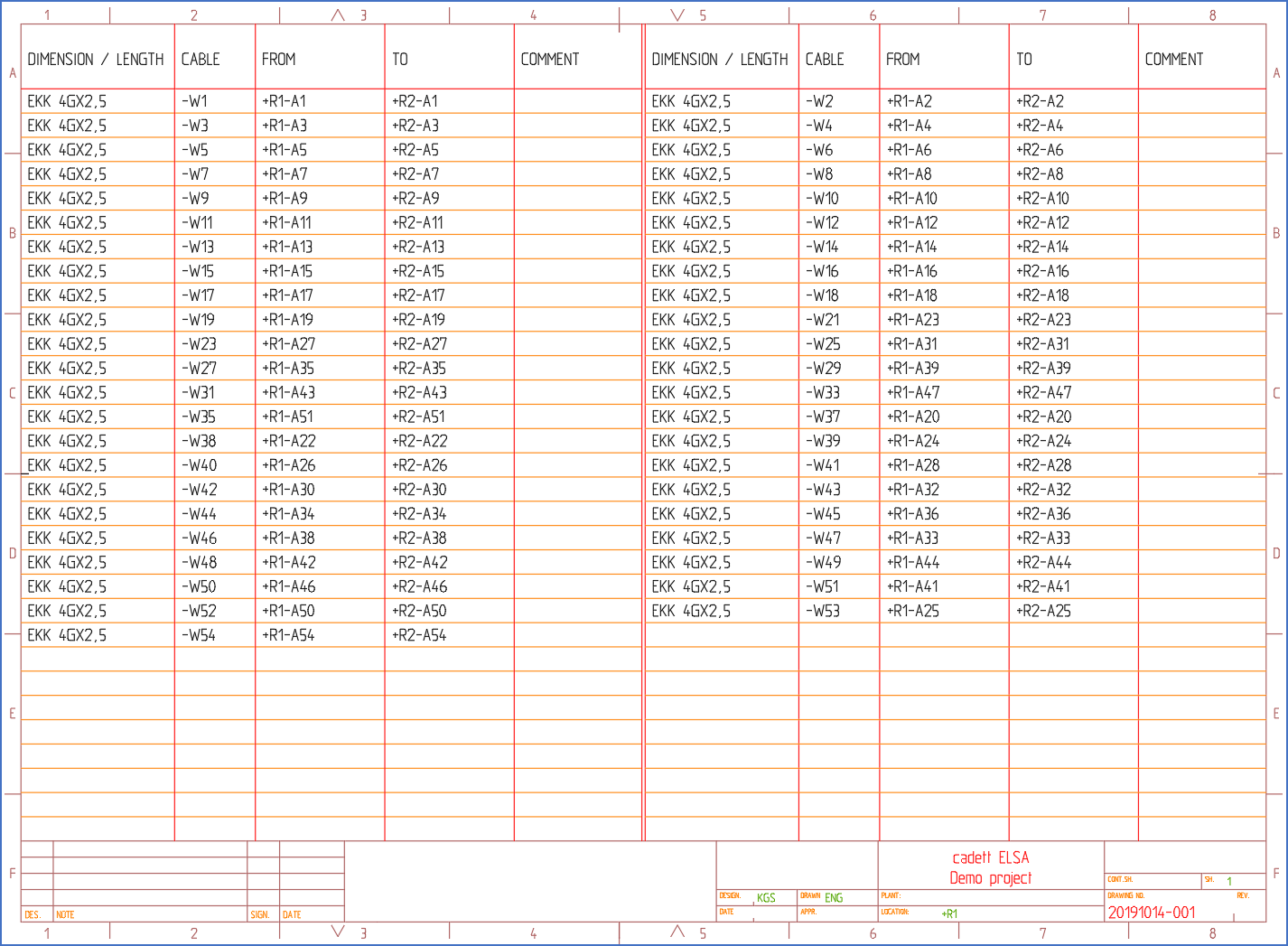Select designer initials KGS
This screenshot has width=1288, height=946.
(766, 898)
